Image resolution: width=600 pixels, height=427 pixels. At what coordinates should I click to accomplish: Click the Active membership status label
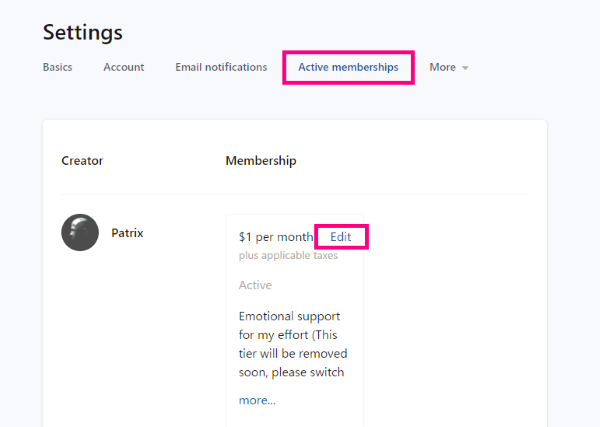(255, 285)
